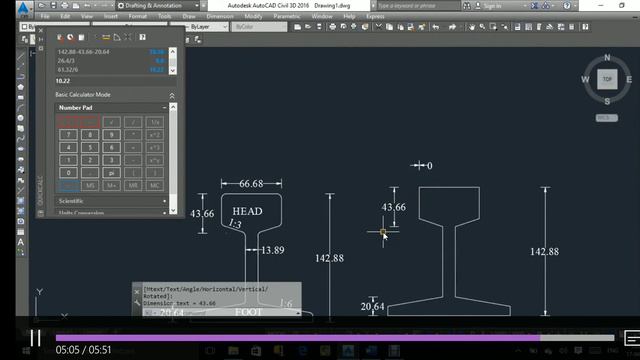
Task: Open the Modify menu
Action: click(253, 16)
